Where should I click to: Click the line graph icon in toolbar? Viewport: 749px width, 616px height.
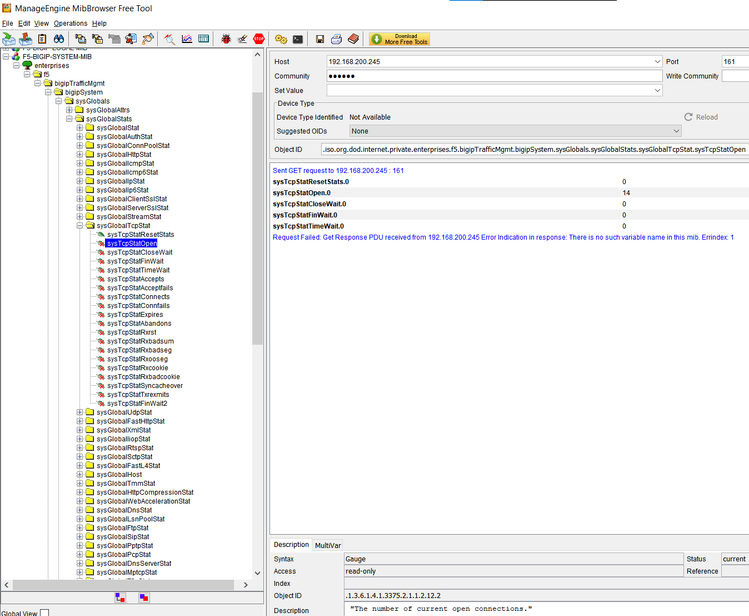(186, 39)
